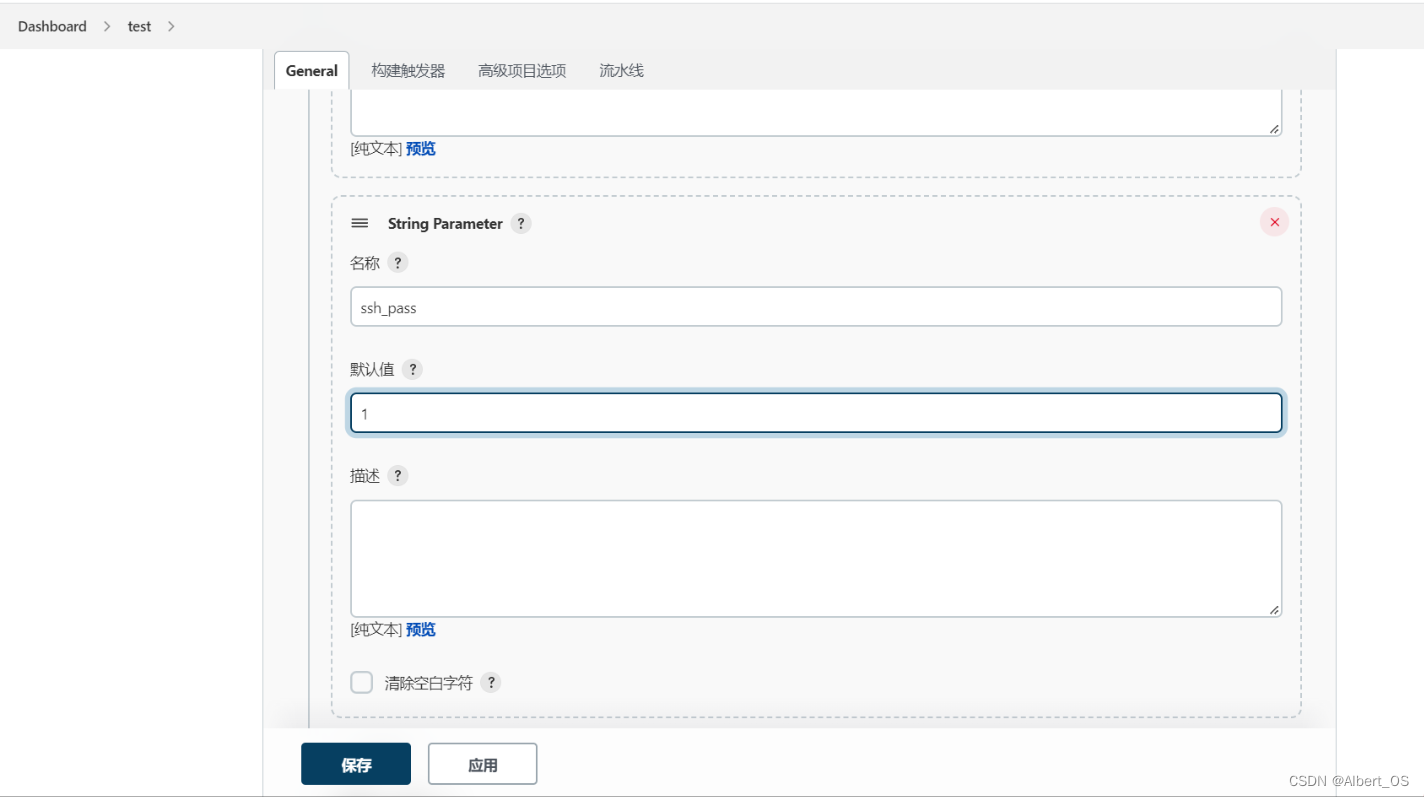Switch to the 流水线 tab

point(621,71)
